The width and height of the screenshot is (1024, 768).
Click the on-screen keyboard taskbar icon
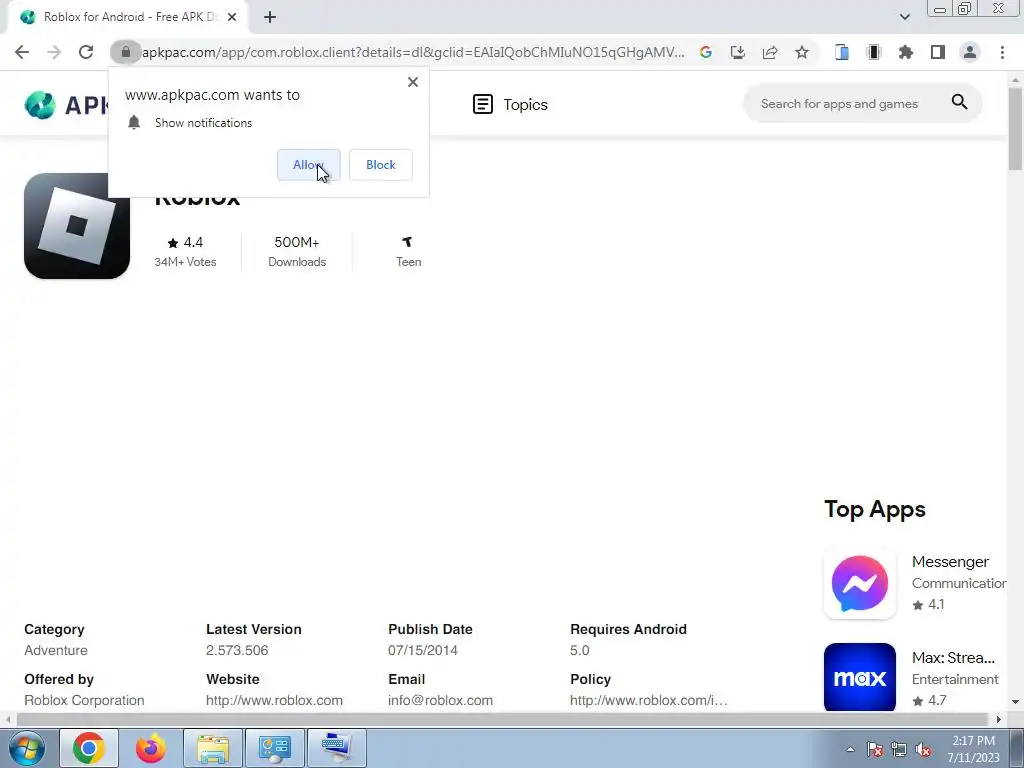click(336, 748)
